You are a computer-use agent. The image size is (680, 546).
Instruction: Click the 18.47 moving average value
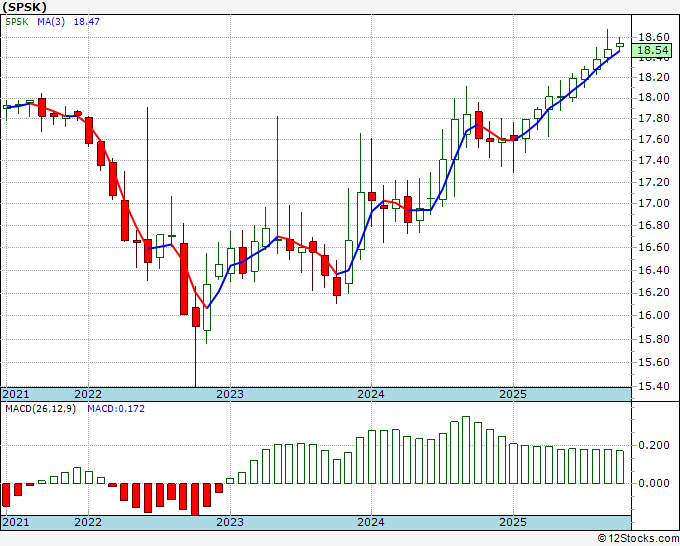(x=86, y=21)
